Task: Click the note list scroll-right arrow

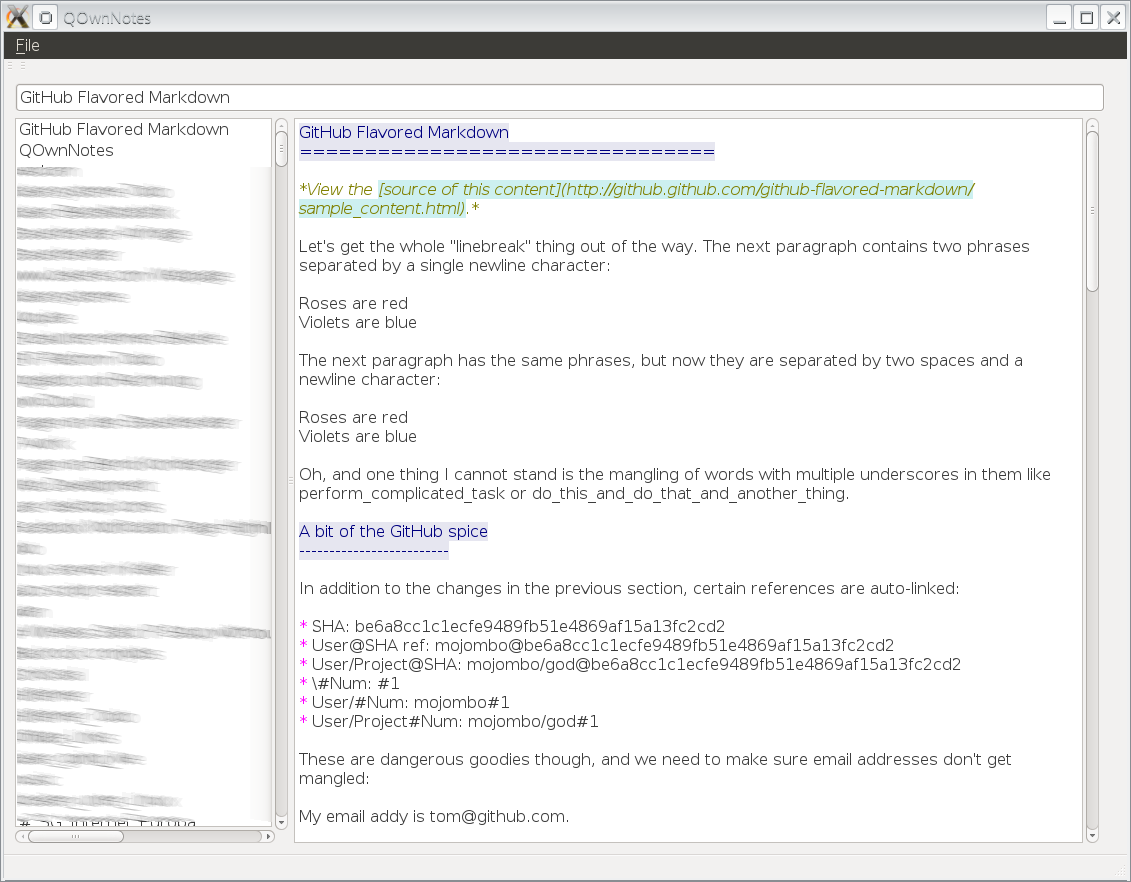Action: [268, 837]
